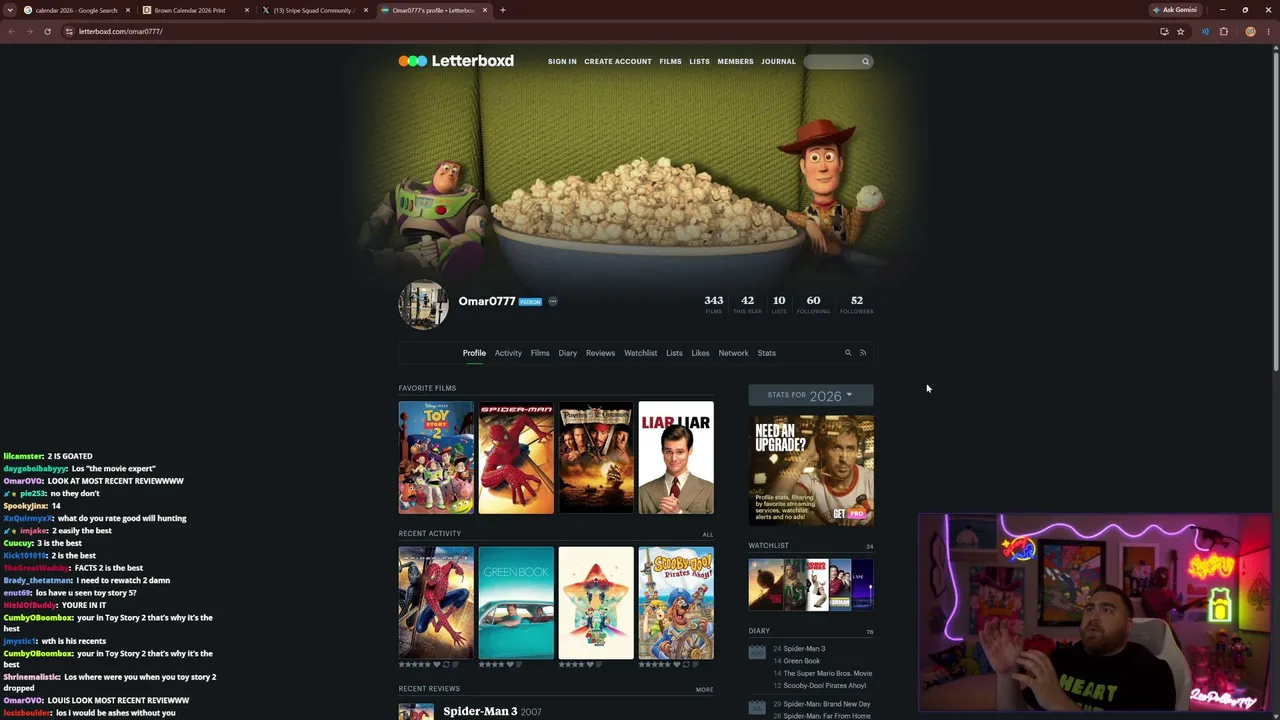This screenshot has width=1280, height=720.
Task: Open FILMS in the Letterboxd header menu
Action: pyautogui.click(x=670, y=62)
